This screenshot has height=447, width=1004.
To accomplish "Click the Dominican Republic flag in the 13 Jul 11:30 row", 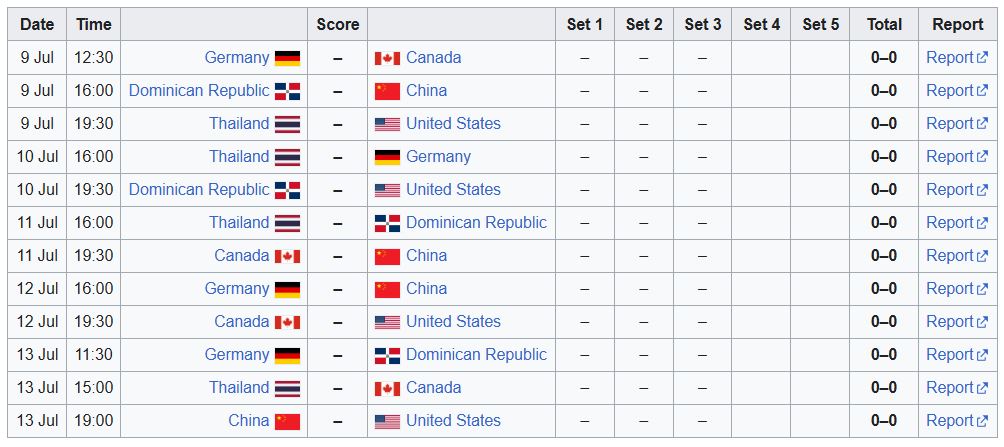I will [387, 355].
